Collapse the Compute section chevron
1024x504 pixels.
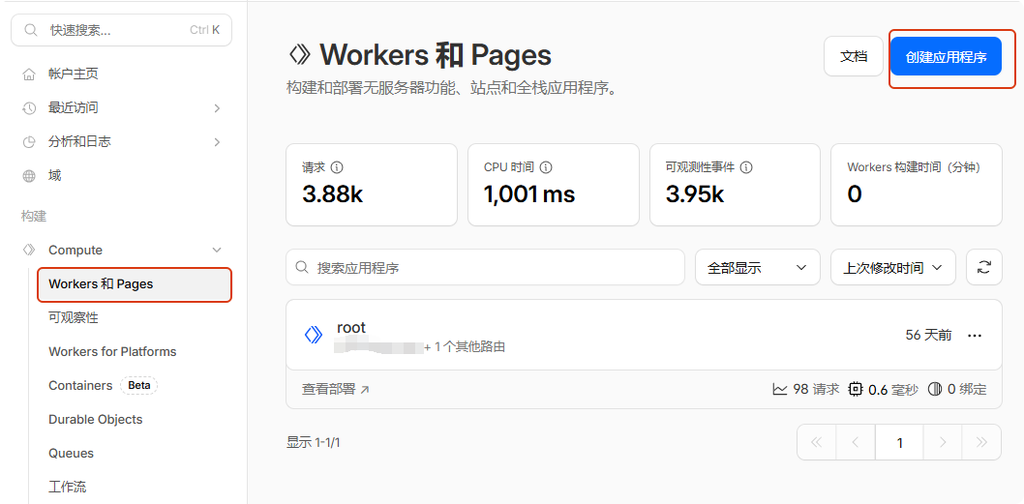[217, 250]
